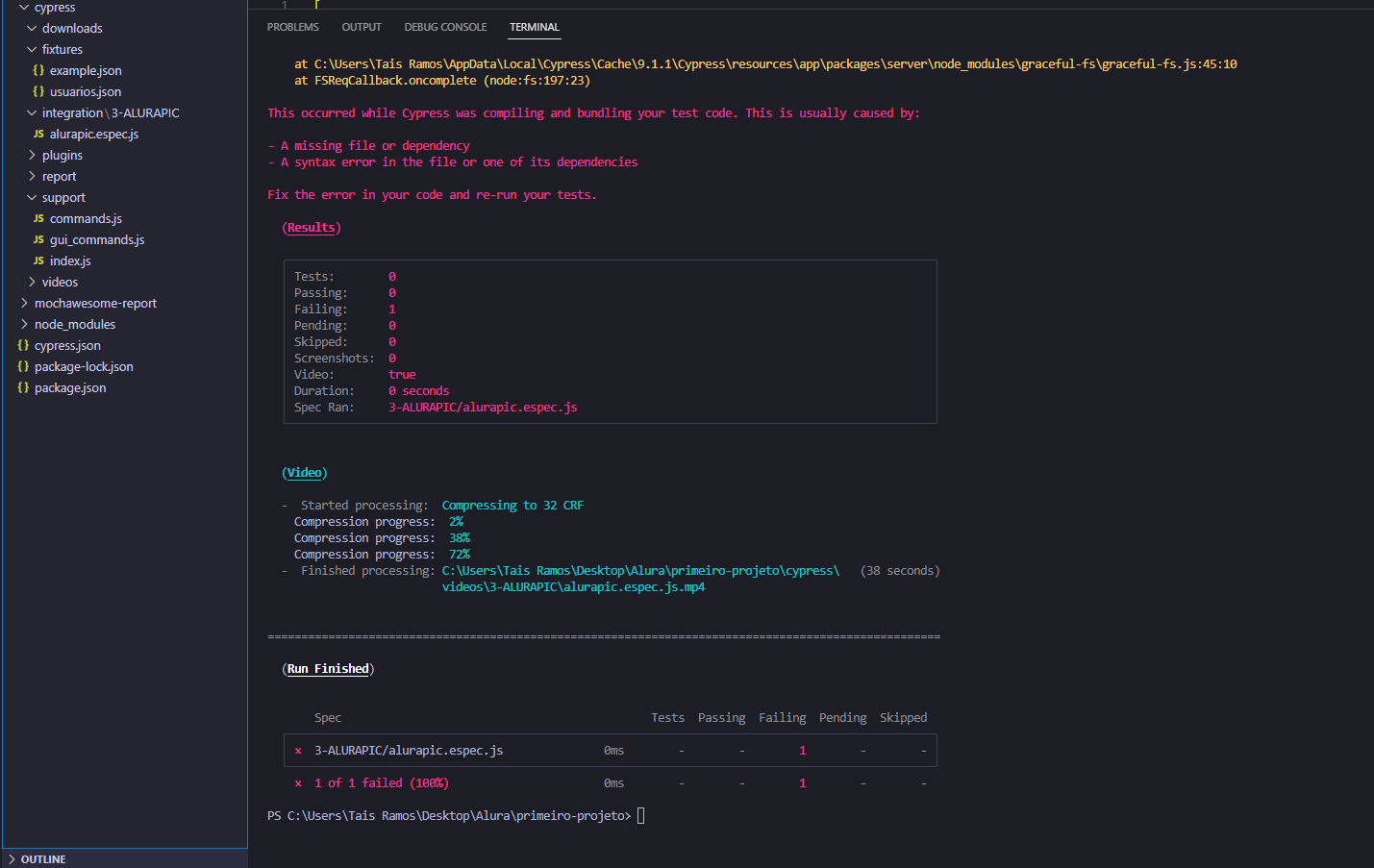Screen dimensions: 1374x868
Task: Click 'A syntax error in the file' line
Action: coord(453,162)
